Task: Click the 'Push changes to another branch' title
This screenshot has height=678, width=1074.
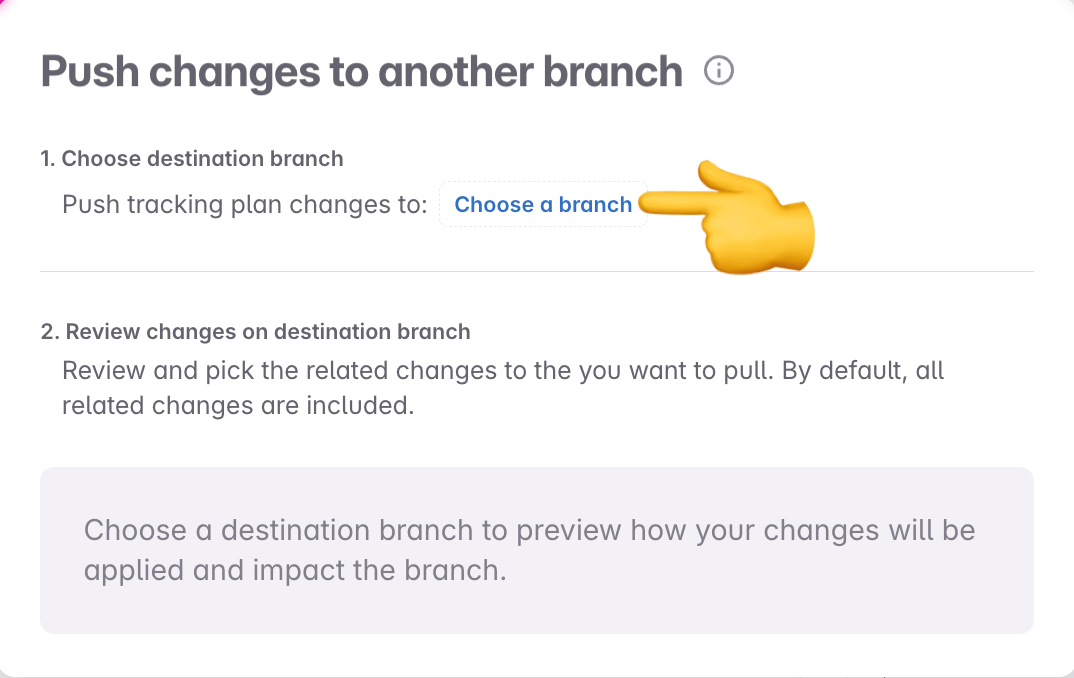Action: click(358, 71)
